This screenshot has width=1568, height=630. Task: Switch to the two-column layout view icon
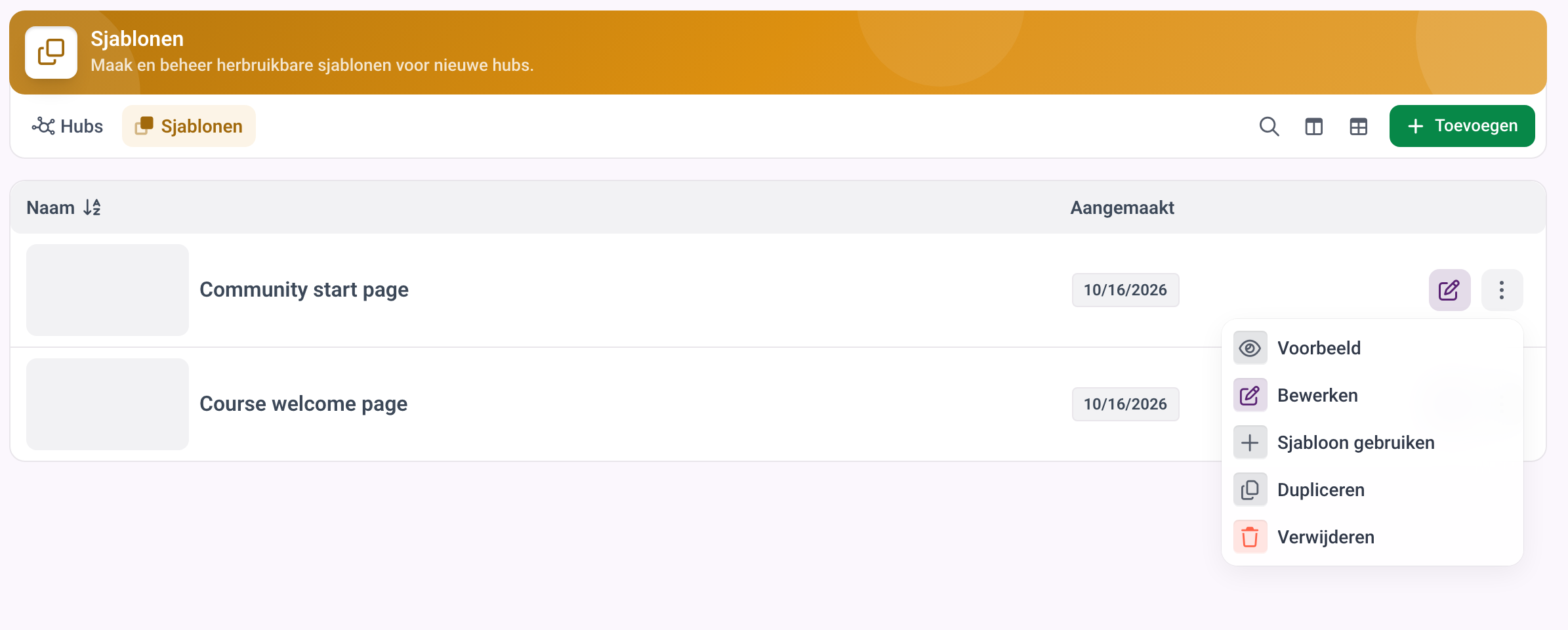click(x=1313, y=126)
